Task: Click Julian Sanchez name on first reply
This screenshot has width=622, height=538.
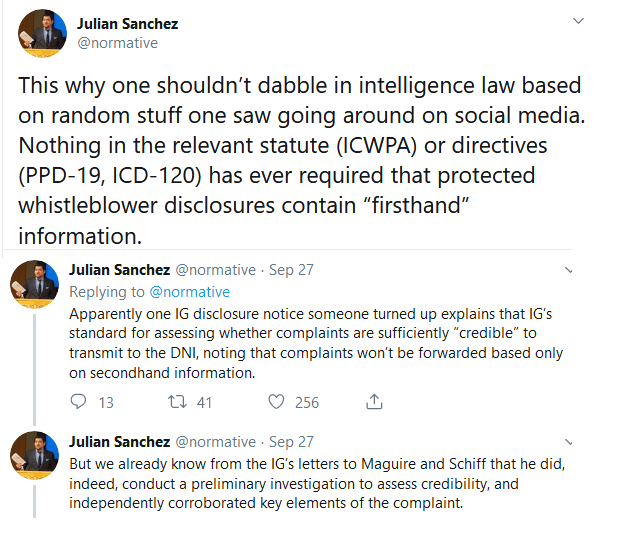Action: (120, 270)
